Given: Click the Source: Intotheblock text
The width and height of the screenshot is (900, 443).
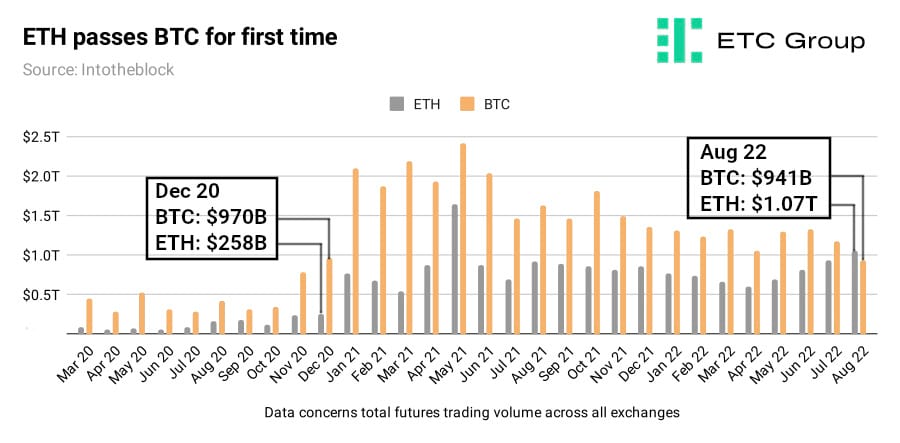Looking at the screenshot, I should pos(98,70).
